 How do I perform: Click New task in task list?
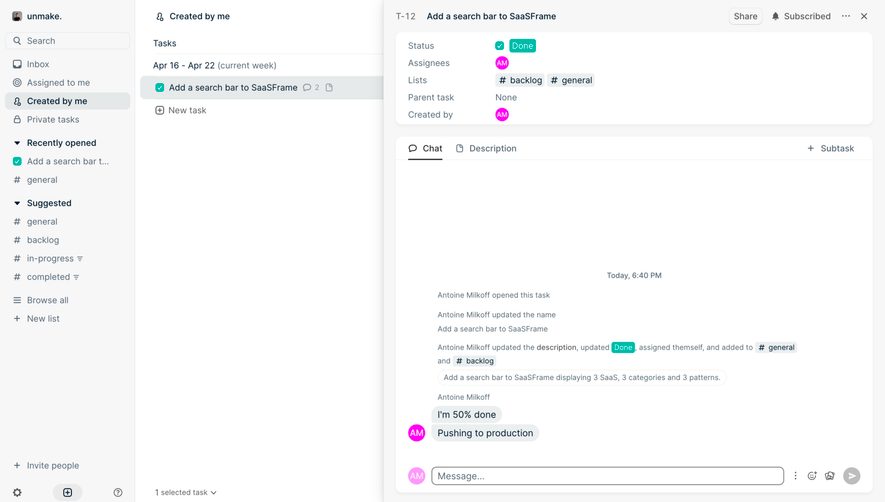coord(181,110)
